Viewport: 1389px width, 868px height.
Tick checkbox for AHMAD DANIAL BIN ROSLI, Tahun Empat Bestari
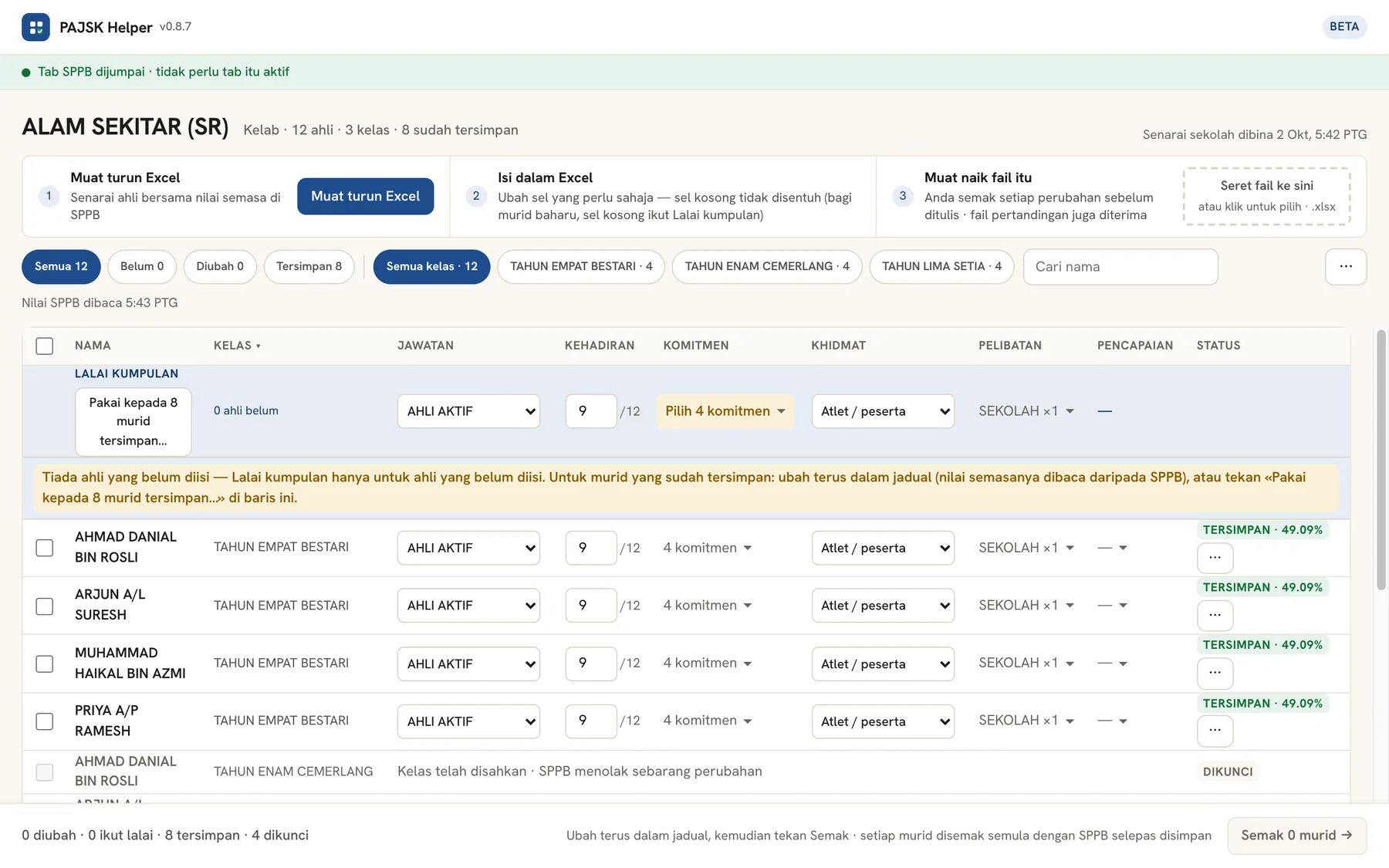coord(45,548)
